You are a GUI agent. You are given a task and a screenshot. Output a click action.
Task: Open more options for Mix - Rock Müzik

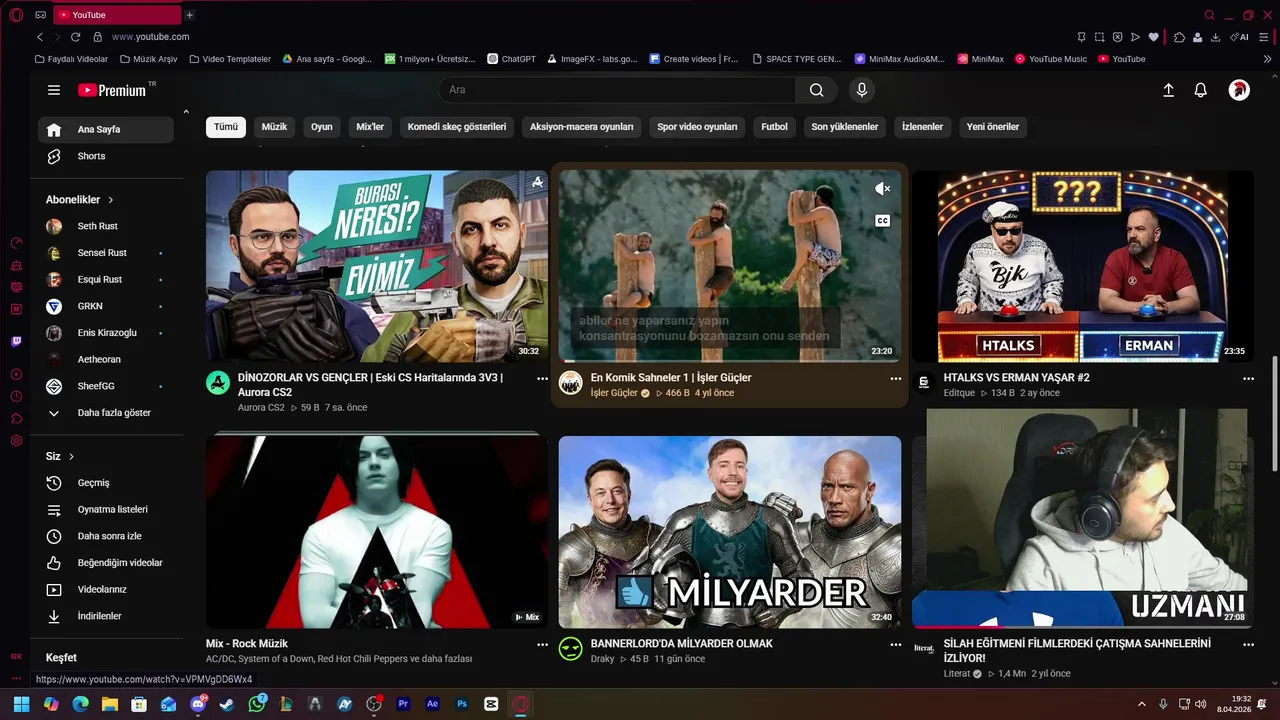(543, 645)
